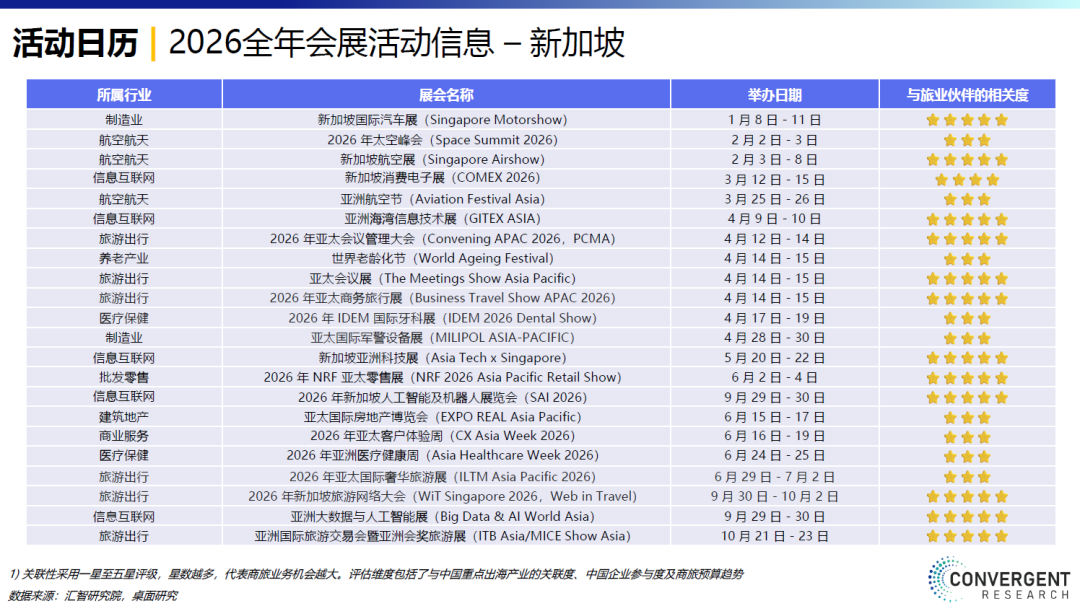Click the 建筑地产 industry cell

coord(124,417)
